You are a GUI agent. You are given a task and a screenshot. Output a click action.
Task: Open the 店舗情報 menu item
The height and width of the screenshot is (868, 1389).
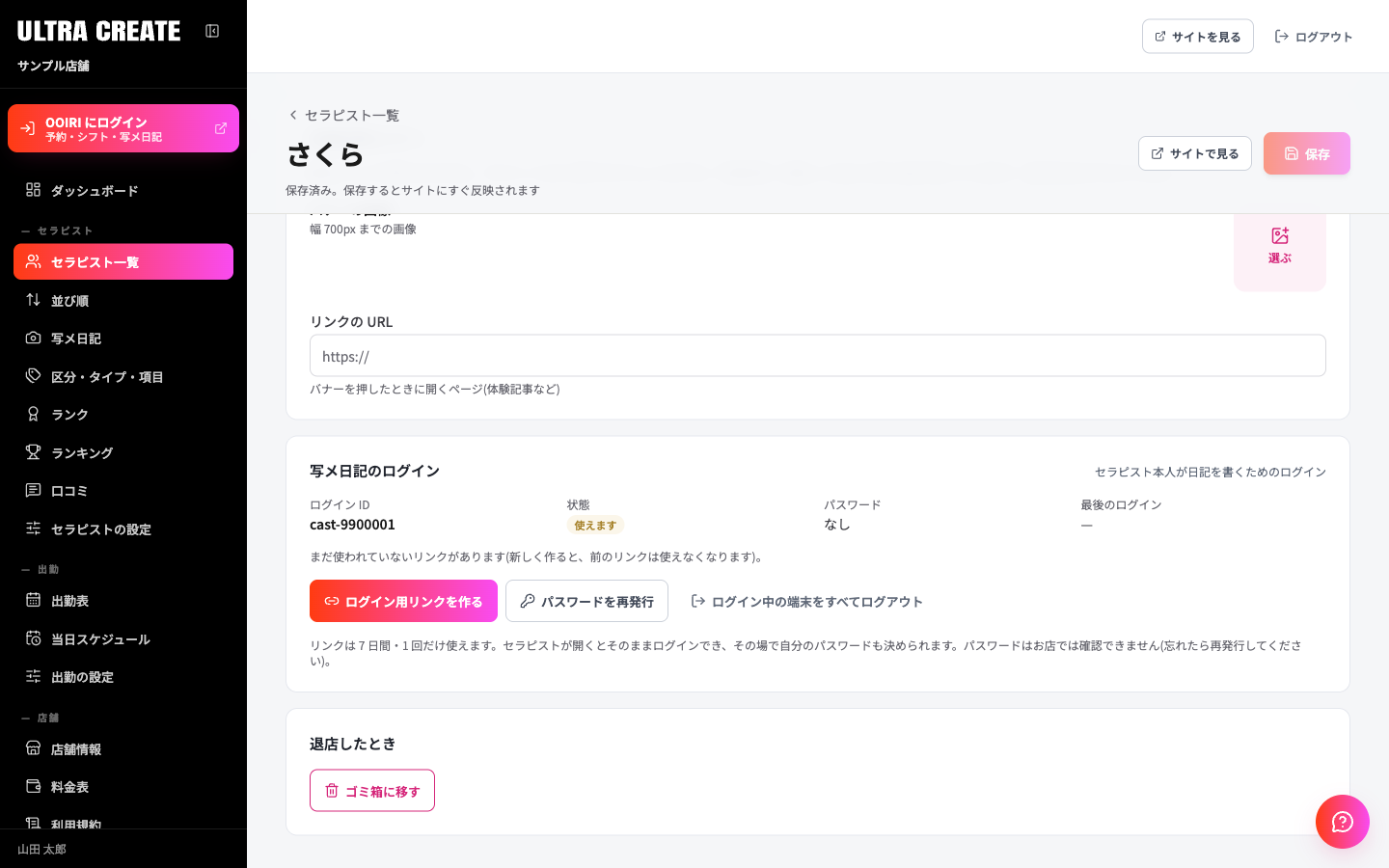coord(123,748)
